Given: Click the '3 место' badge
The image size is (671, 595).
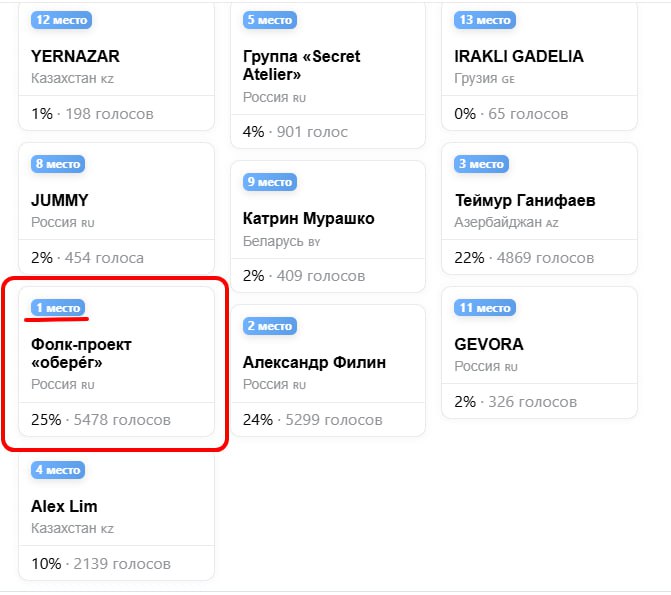Looking at the screenshot, I should coord(481,164).
